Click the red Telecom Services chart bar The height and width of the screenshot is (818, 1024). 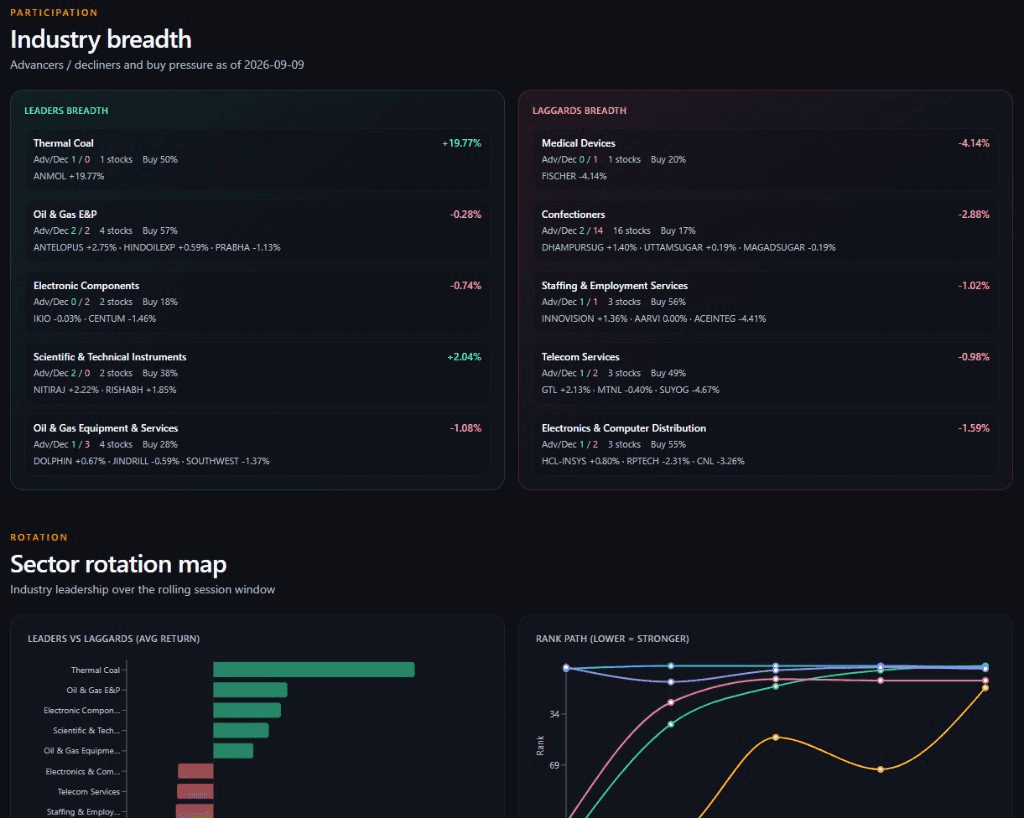pyautogui.click(x=195, y=791)
